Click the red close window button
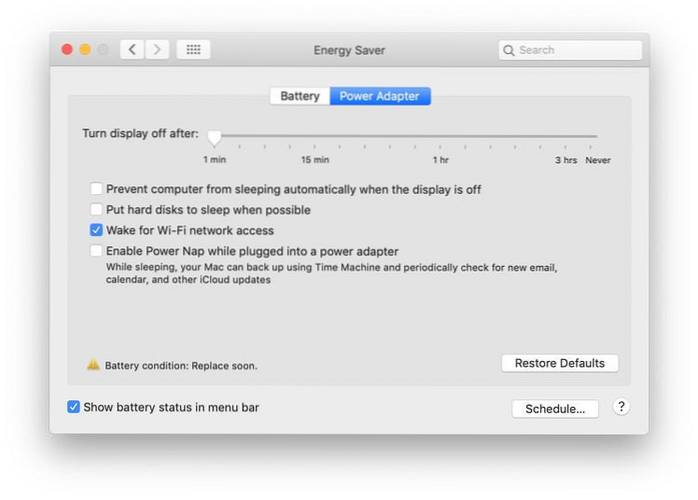 (x=67, y=49)
